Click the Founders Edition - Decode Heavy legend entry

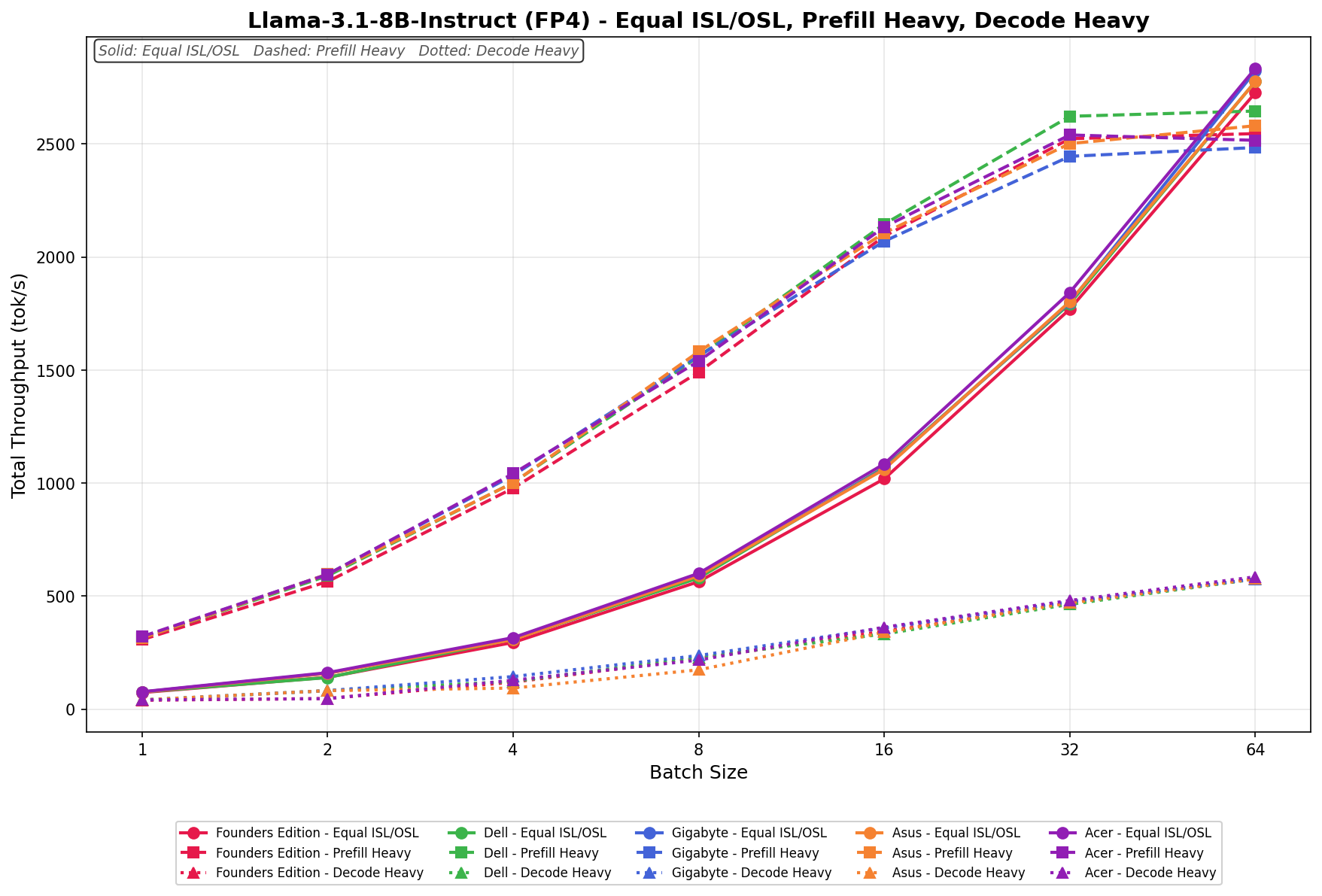tap(319, 873)
